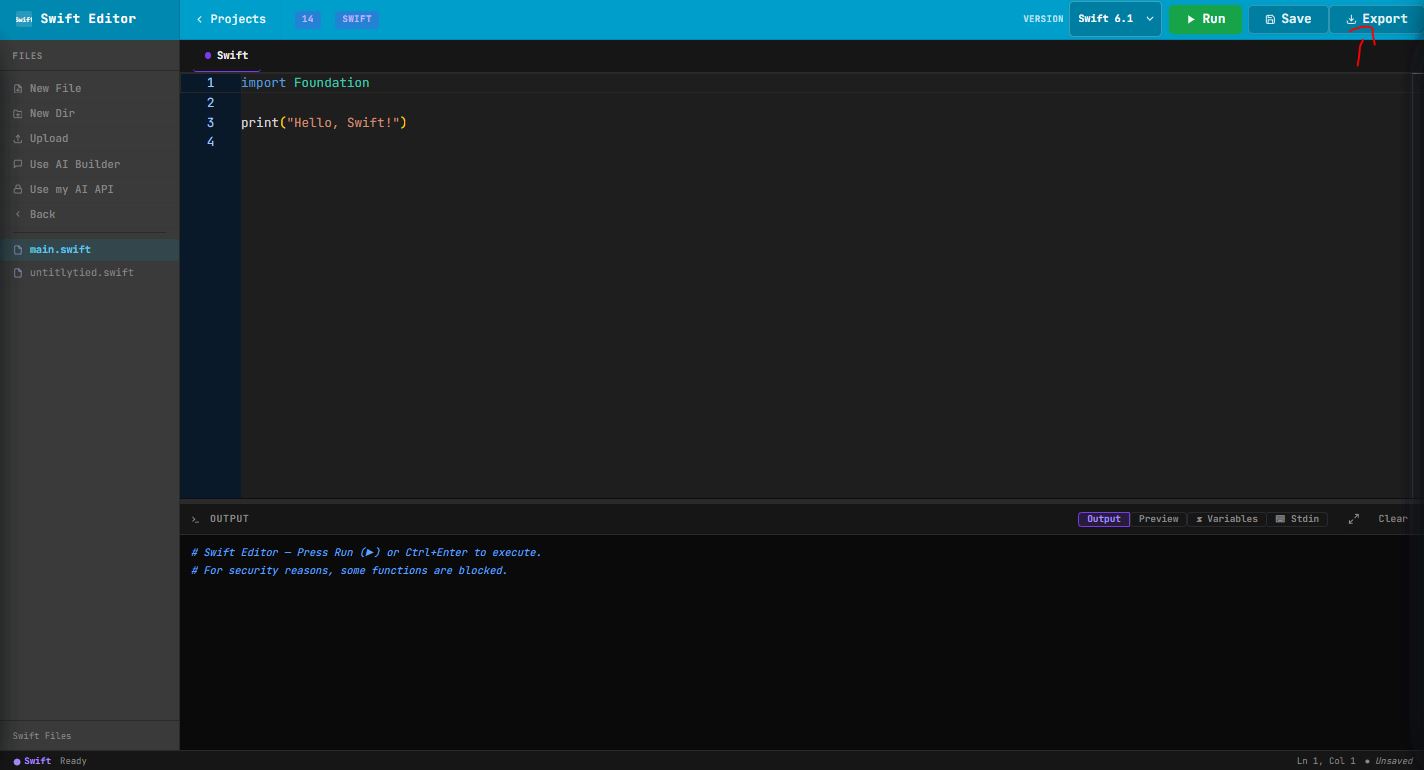Switch to the Output tab
1424x770 pixels.
1104,519
